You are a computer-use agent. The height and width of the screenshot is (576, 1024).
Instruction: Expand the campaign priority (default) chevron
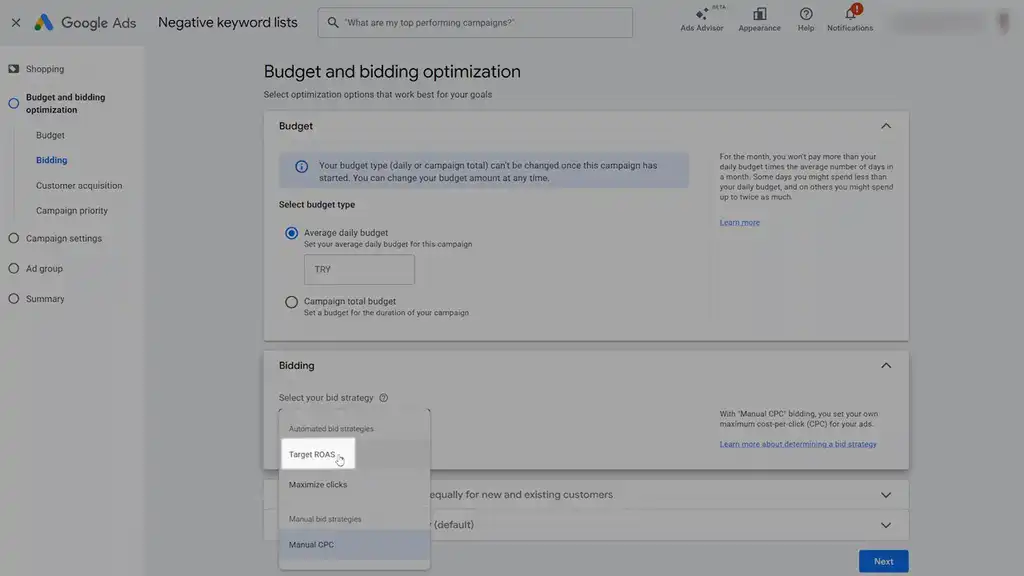(x=886, y=525)
